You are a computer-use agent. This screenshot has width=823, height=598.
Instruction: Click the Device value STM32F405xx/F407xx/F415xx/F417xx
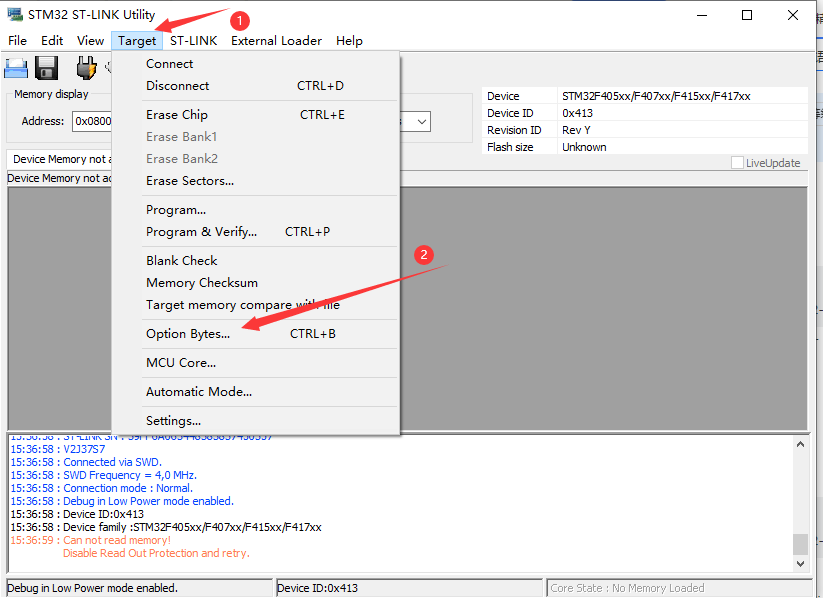(x=656, y=96)
